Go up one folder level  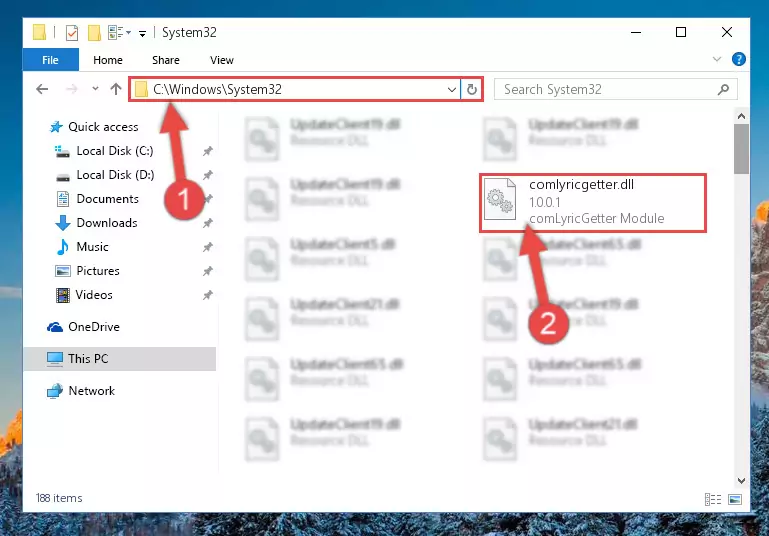tap(116, 89)
